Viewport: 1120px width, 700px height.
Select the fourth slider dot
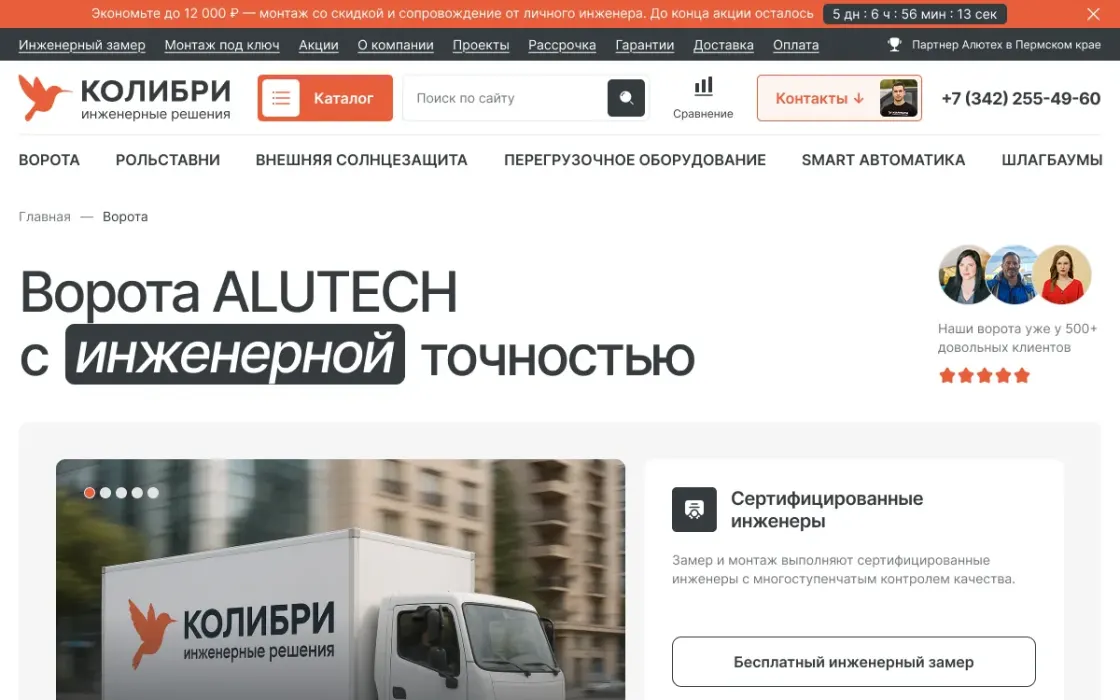click(x=137, y=493)
